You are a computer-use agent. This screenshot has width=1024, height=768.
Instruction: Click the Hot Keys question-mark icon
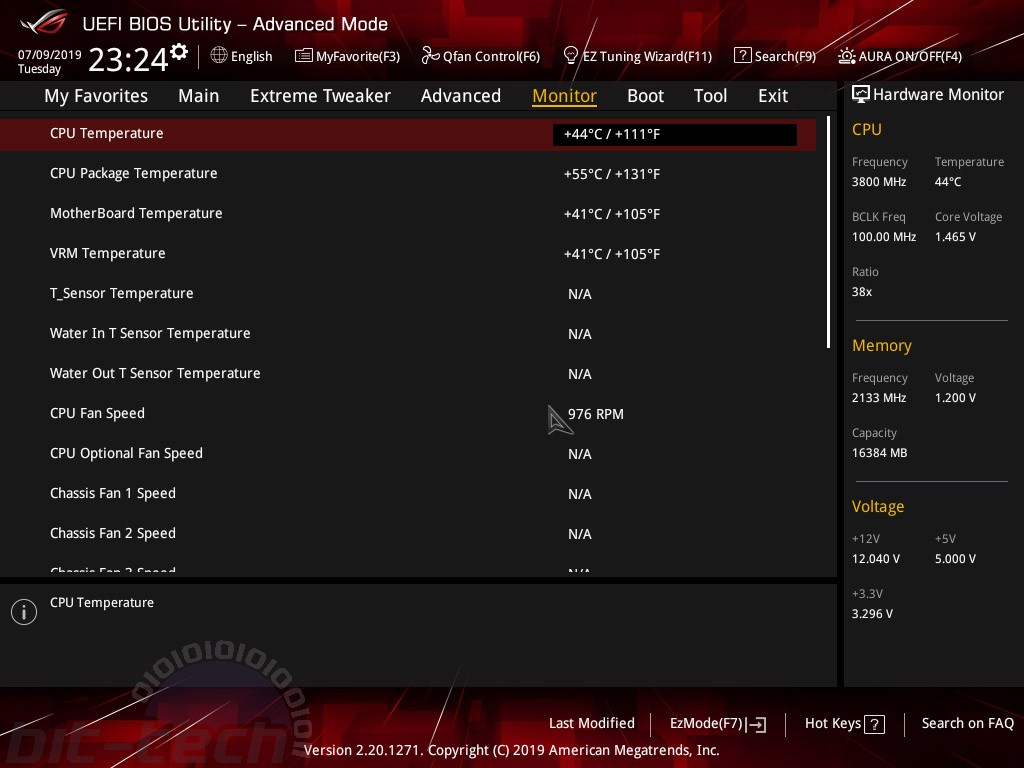click(x=874, y=724)
